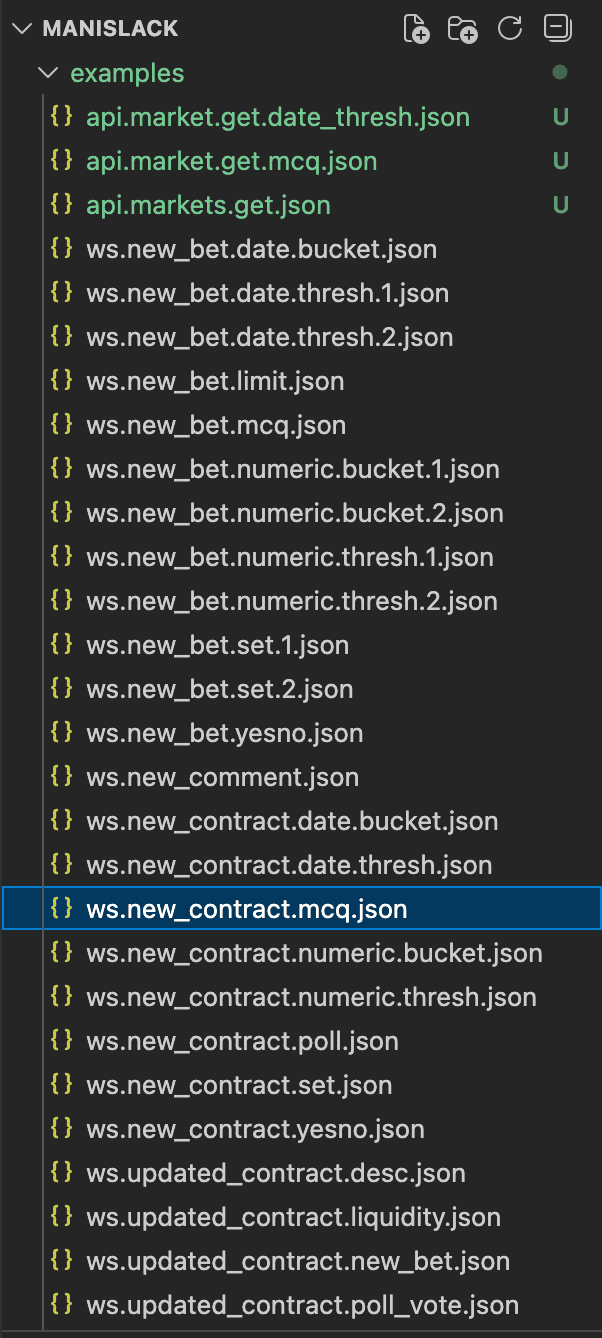This screenshot has height=1338, width=602.
Task: Open api.market.get.date_thresh.json file
Action: coord(277,117)
